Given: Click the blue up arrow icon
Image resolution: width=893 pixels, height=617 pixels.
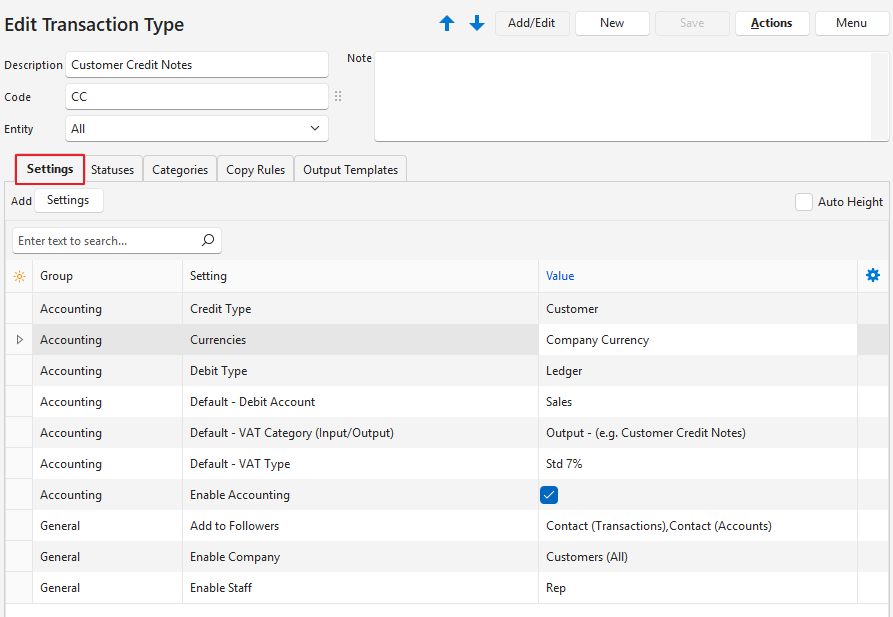Looking at the screenshot, I should coord(447,23).
